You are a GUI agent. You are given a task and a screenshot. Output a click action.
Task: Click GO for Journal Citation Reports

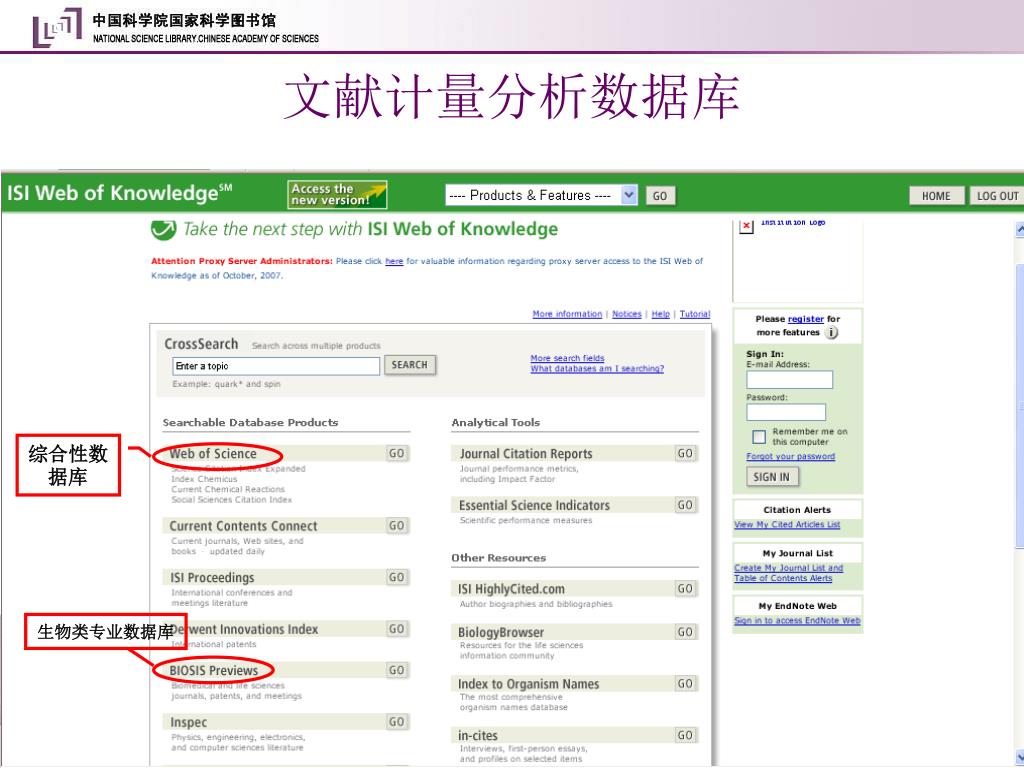tap(685, 453)
